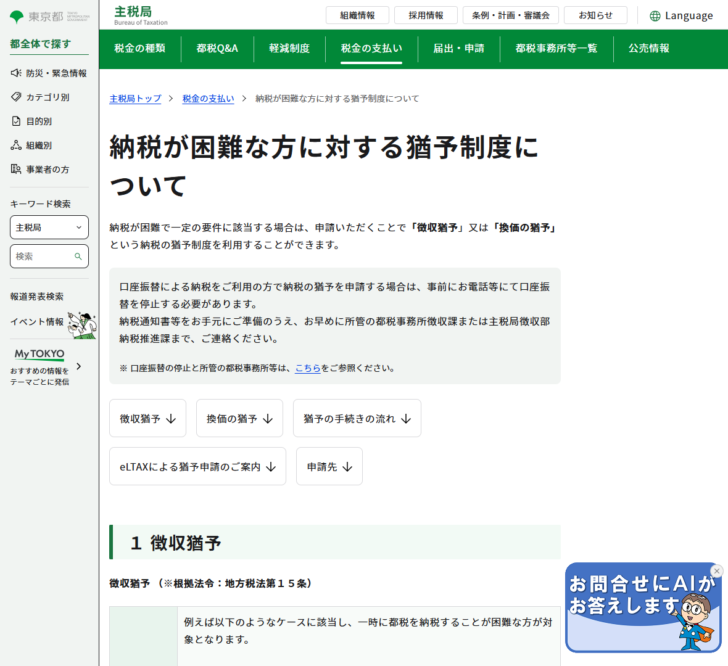Open 報道発表検索 in the sidebar

37,297
